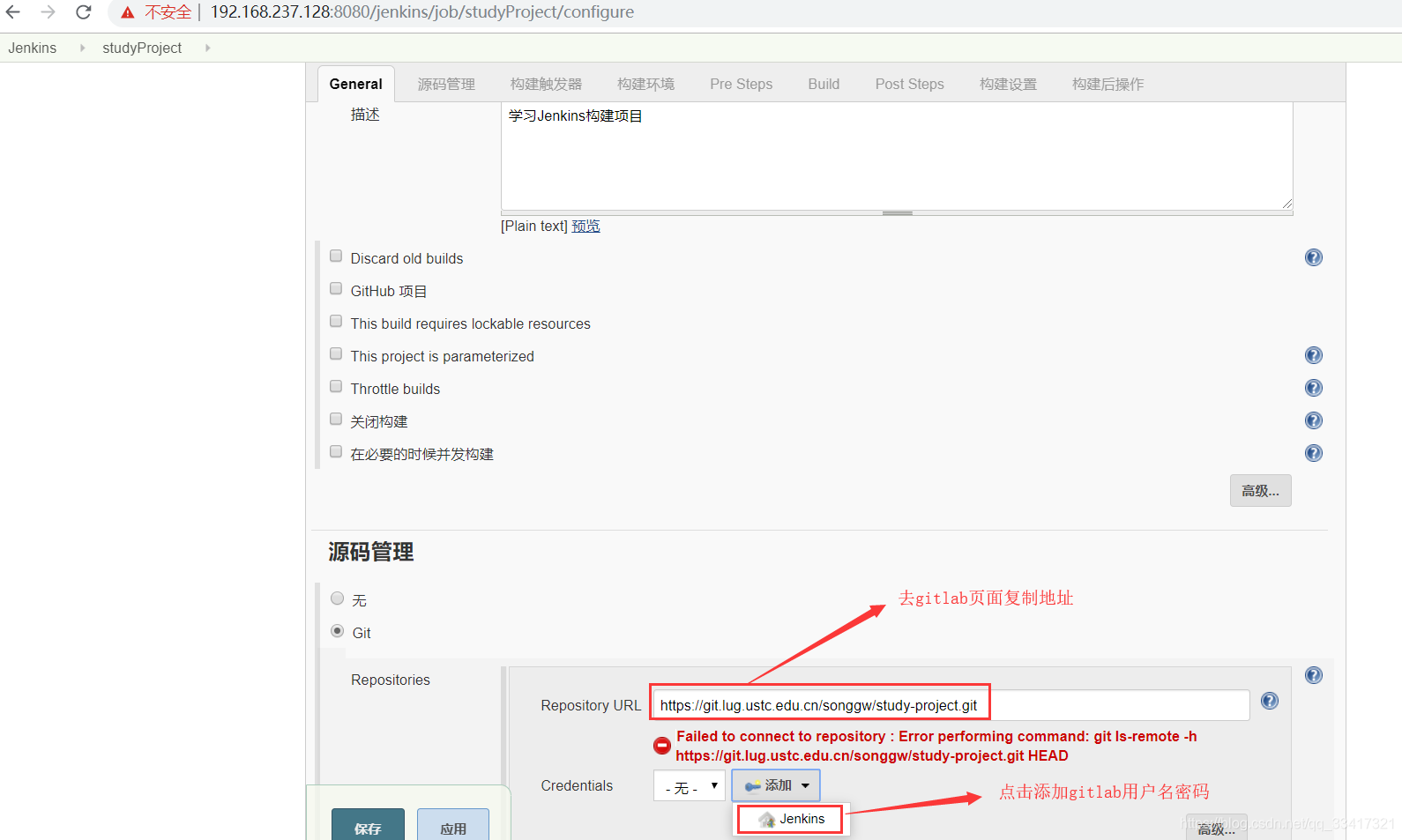The width and height of the screenshot is (1402, 840).
Task: Click the studyProject breadcrumb link
Action: pyautogui.click(x=142, y=48)
